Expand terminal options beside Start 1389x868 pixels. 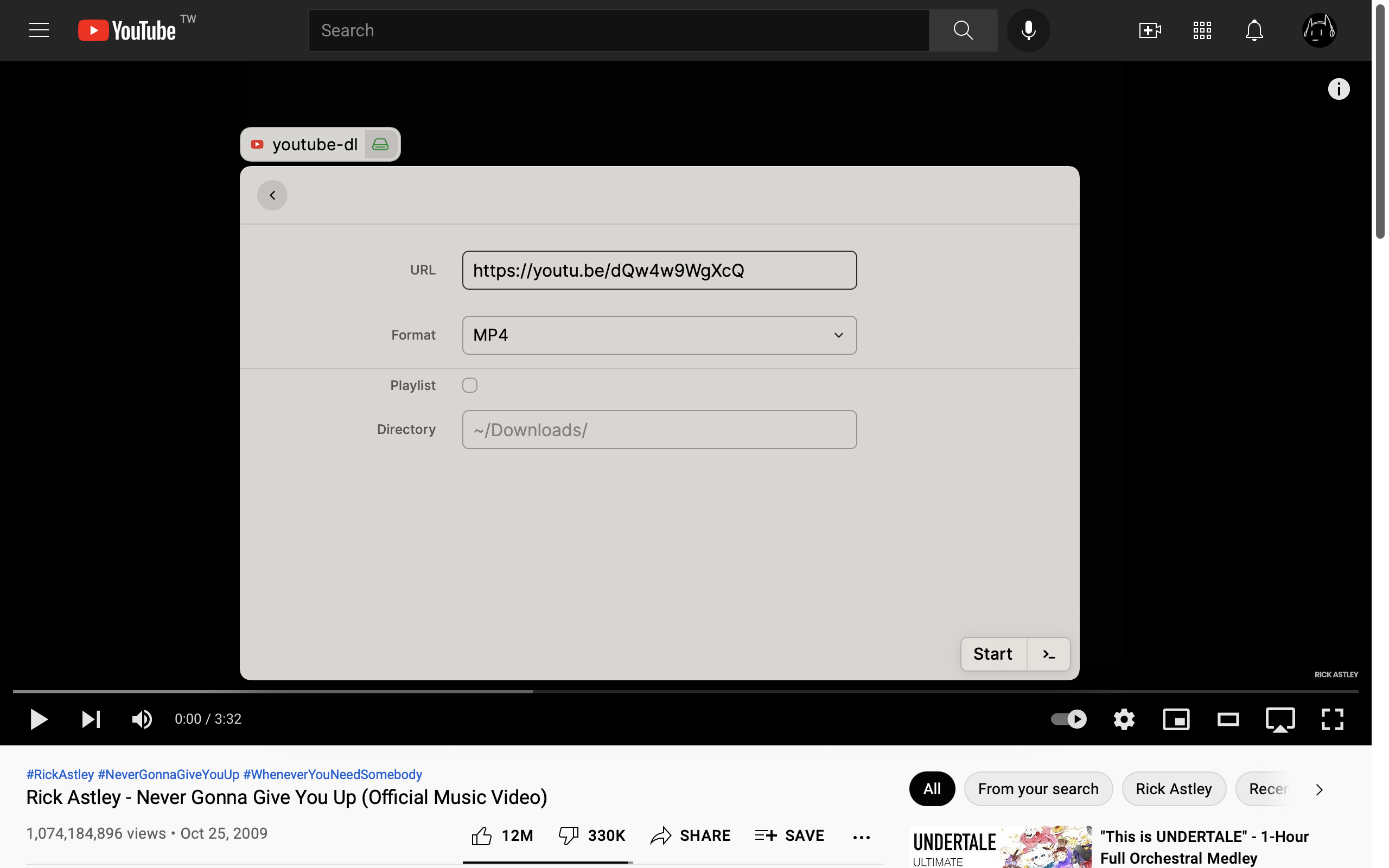(x=1049, y=654)
